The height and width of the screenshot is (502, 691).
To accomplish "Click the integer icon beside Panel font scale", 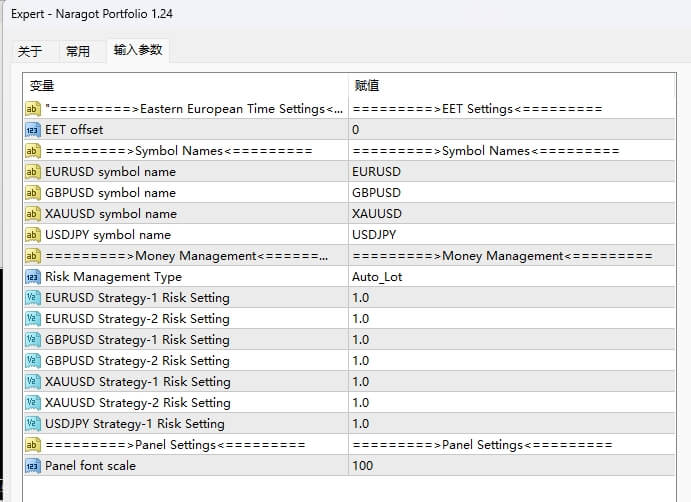I will coord(33,466).
